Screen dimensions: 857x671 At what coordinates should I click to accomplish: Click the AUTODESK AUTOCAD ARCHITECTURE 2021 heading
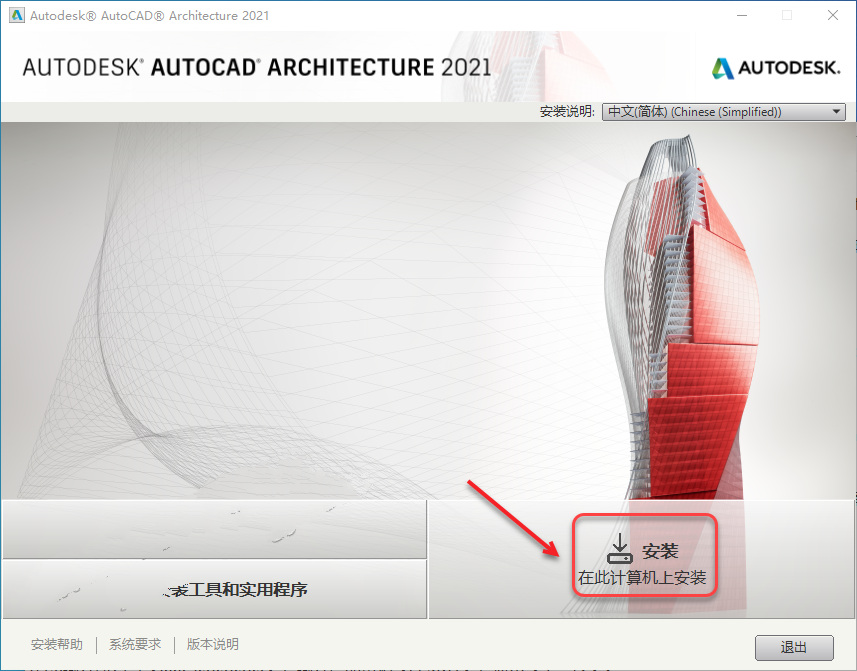click(257, 67)
